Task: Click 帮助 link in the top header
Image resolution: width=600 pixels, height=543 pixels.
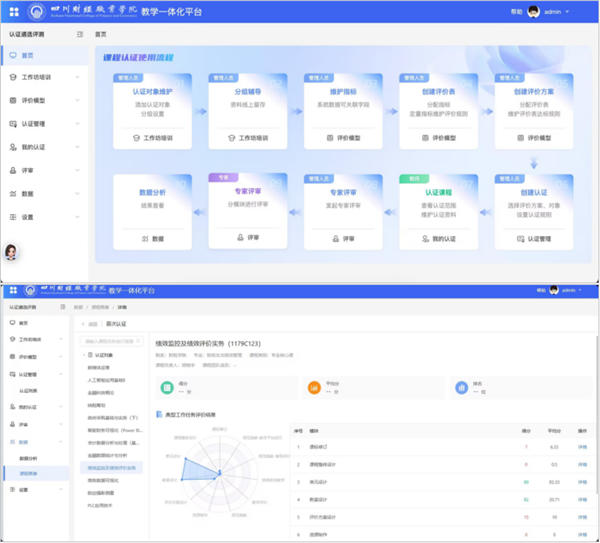Action: [x=515, y=11]
